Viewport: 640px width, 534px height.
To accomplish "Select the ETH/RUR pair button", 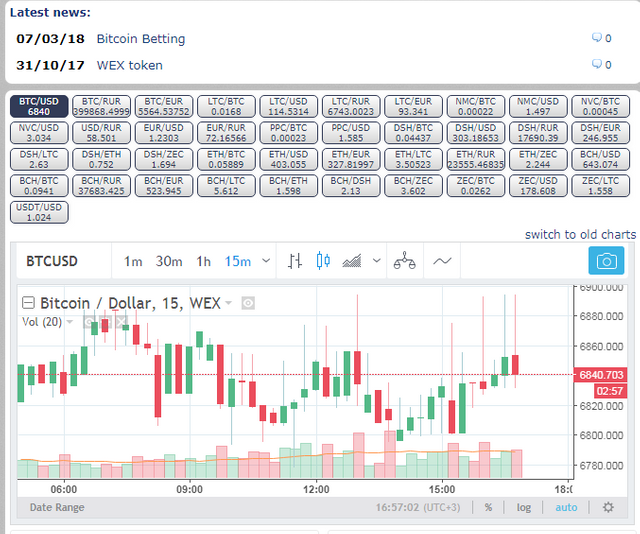I will [x=476, y=160].
